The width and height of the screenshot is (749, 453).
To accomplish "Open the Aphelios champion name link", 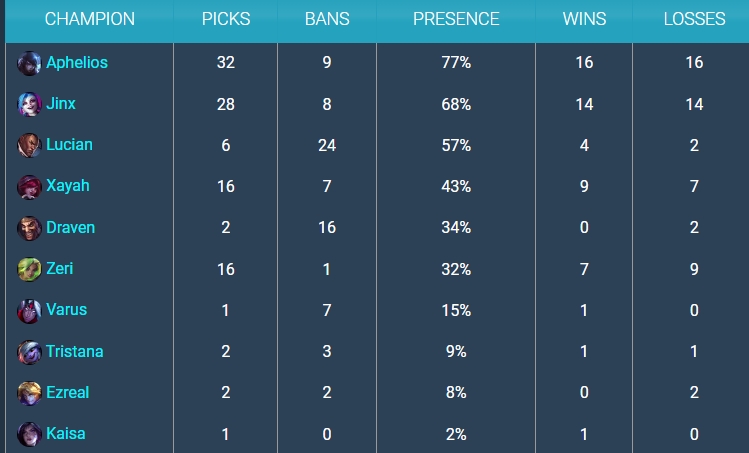I will pos(77,62).
